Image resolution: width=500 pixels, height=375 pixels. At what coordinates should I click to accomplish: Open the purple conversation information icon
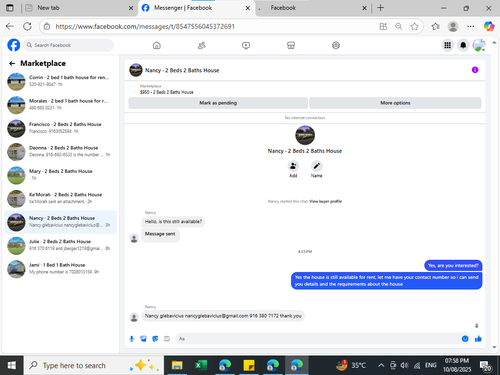pyautogui.click(x=475, y=70)
